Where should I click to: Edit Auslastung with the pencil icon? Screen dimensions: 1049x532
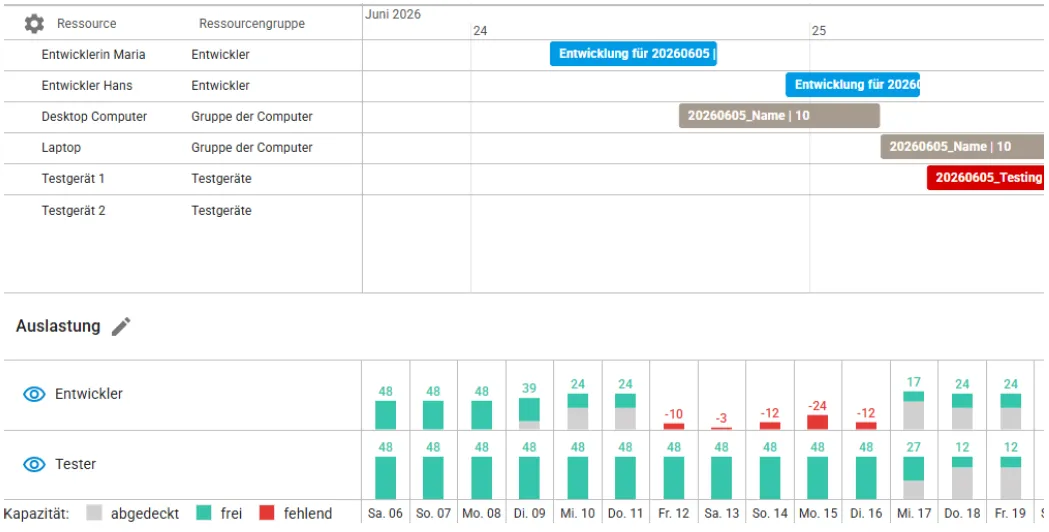121,327
